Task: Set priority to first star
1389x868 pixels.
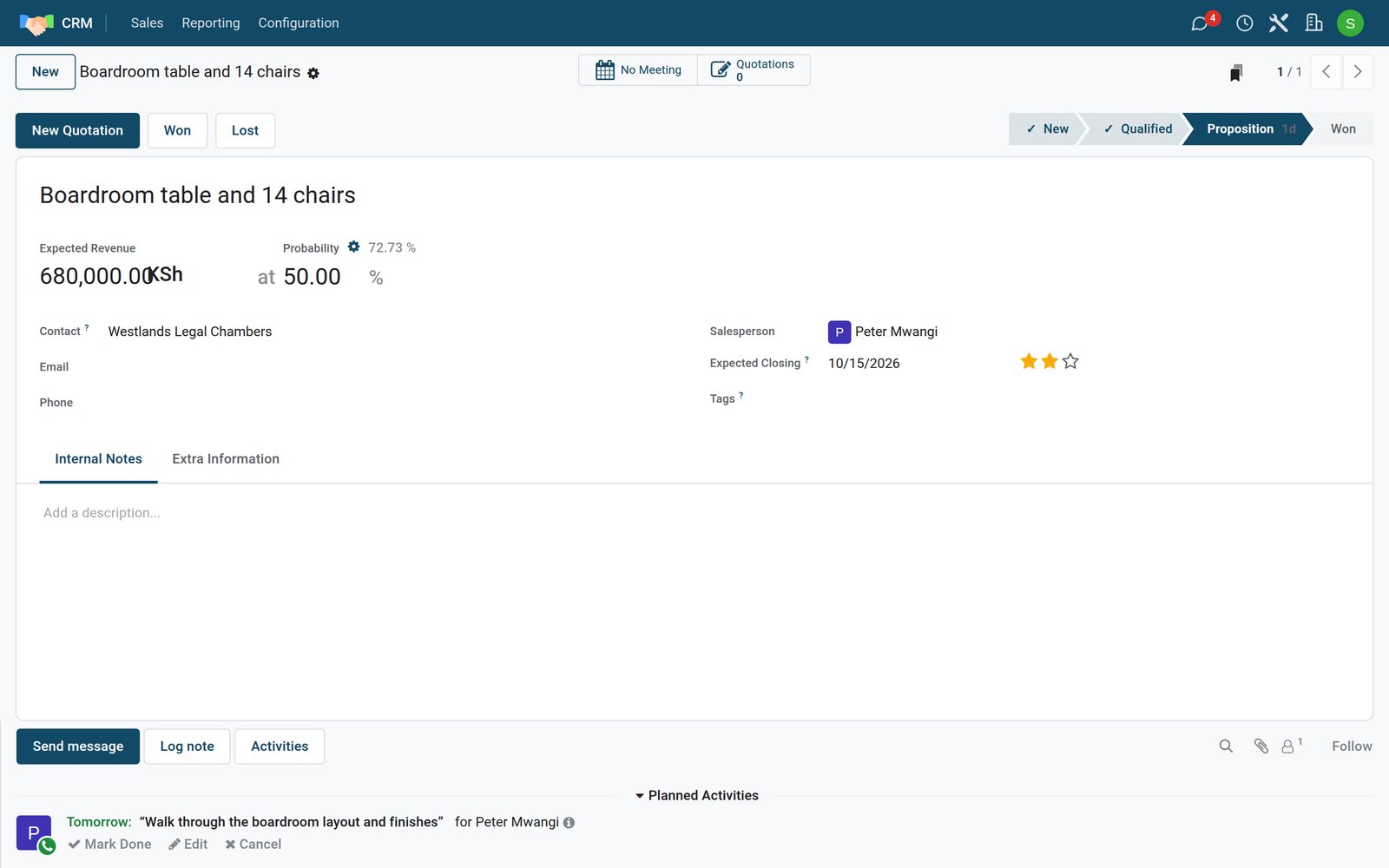Action: [x=1029, y=361]
